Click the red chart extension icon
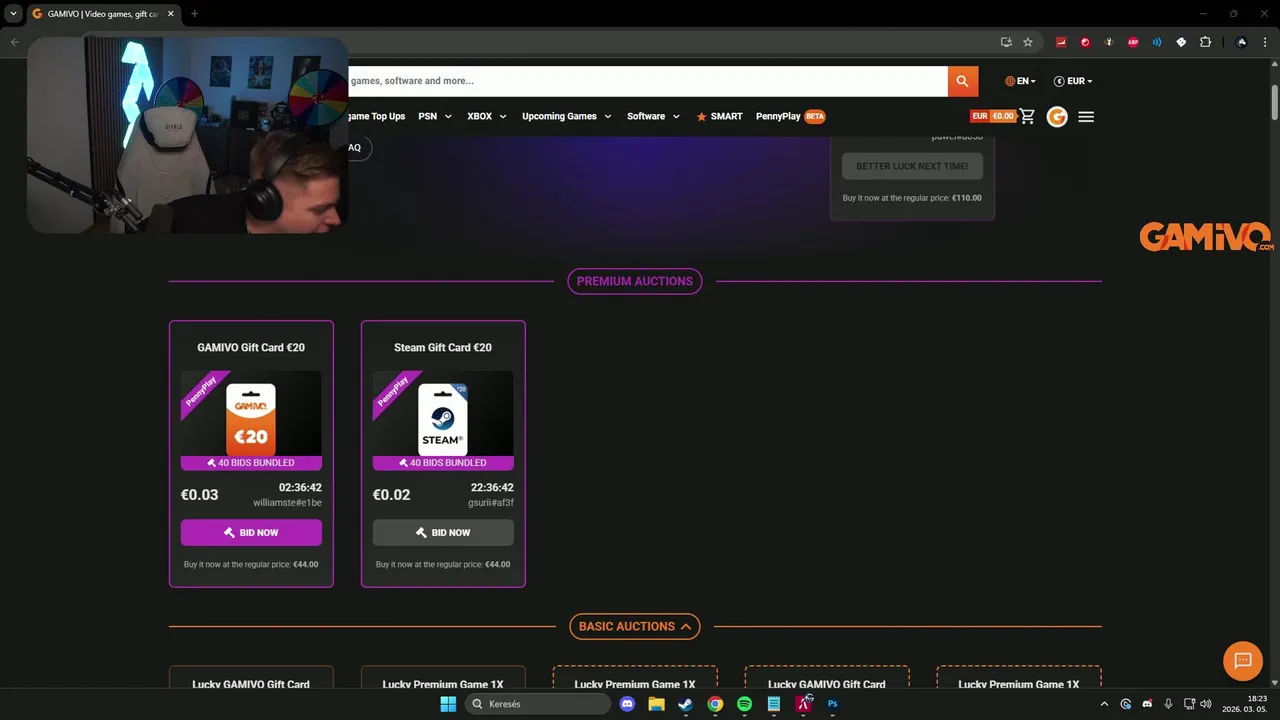This screenshot has width=1280, height=720. pos(1061,42)
